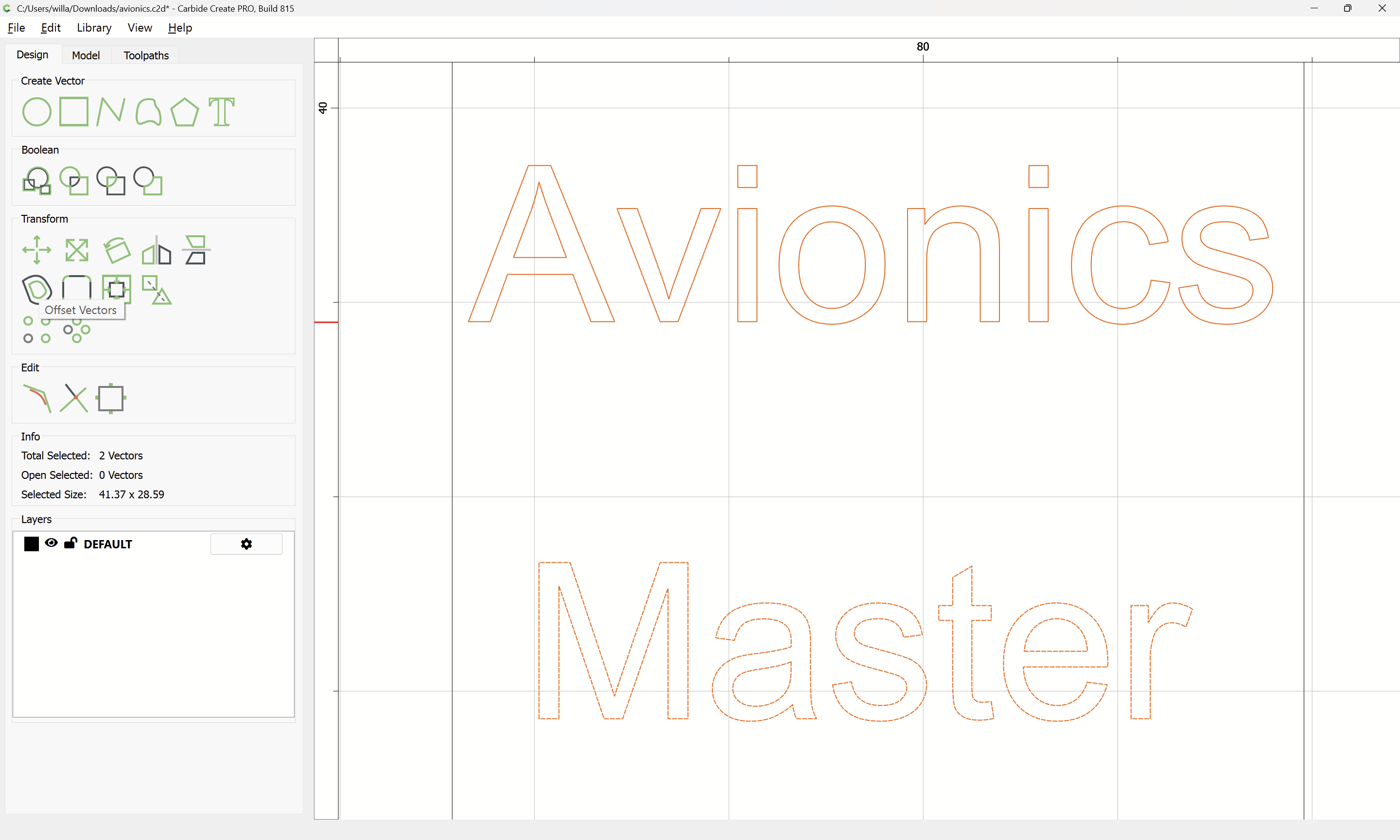Select the Rectangle vector tool
1400x840 pixels.
coord(74,111)
